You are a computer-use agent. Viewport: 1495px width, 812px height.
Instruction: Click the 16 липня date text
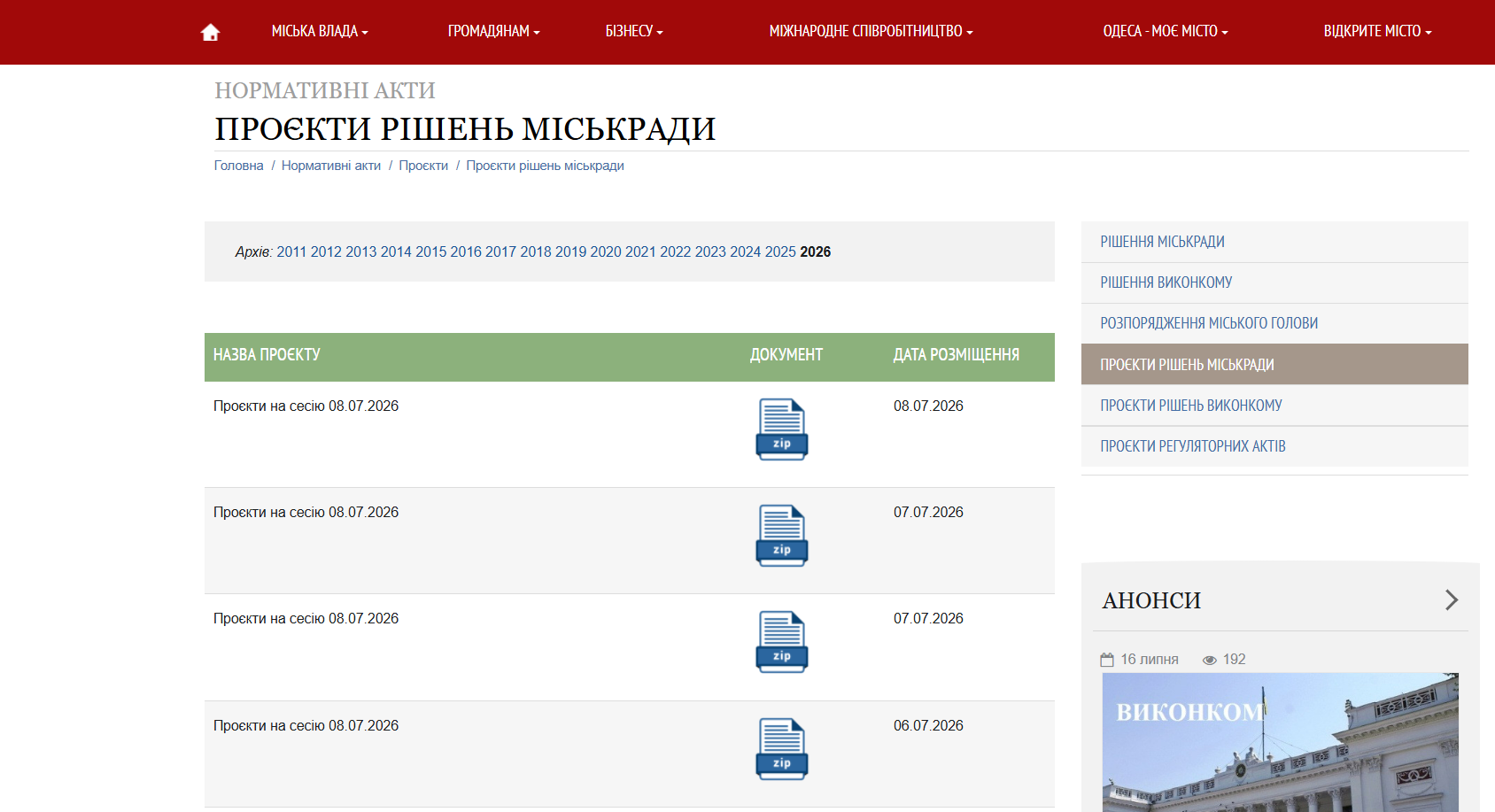[1150, 660]
